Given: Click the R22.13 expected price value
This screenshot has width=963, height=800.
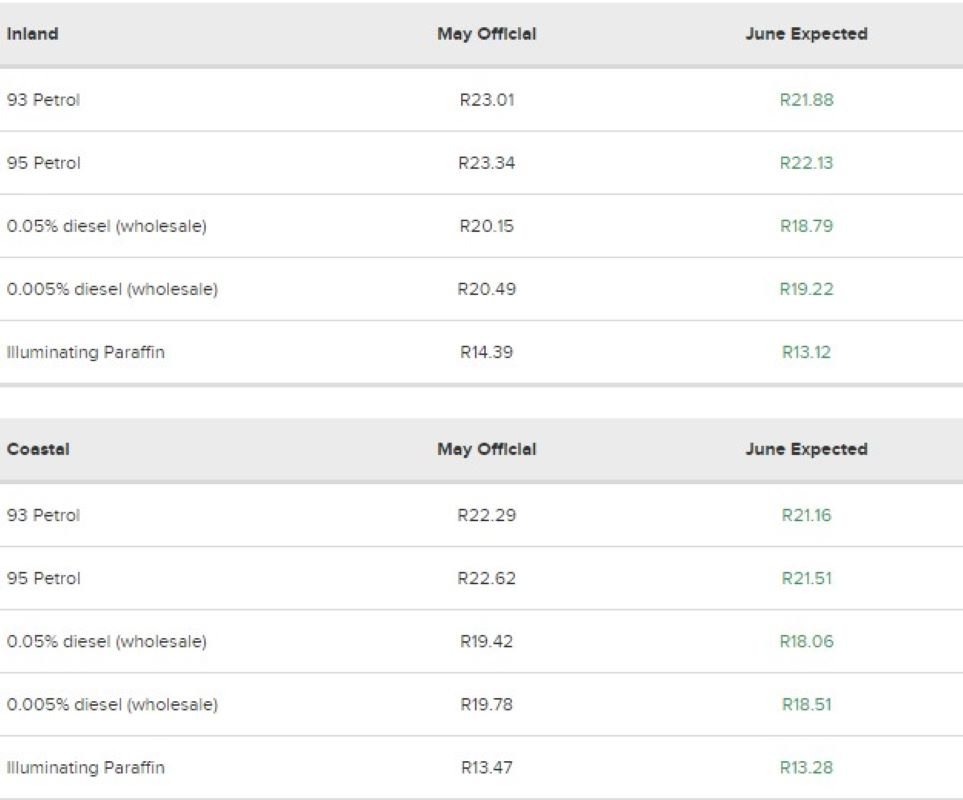Looking at the screenshot, I should 806,163.
